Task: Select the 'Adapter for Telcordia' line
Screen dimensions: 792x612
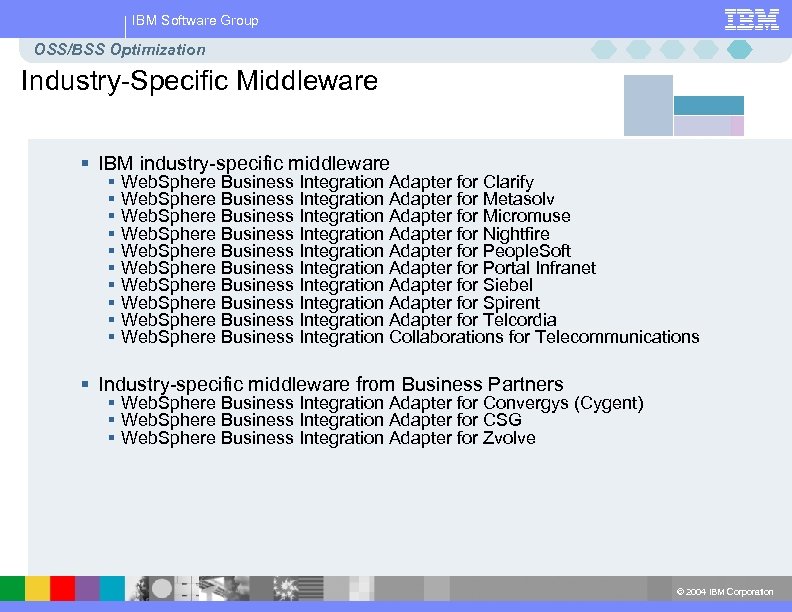Action: tap(338, 320)
